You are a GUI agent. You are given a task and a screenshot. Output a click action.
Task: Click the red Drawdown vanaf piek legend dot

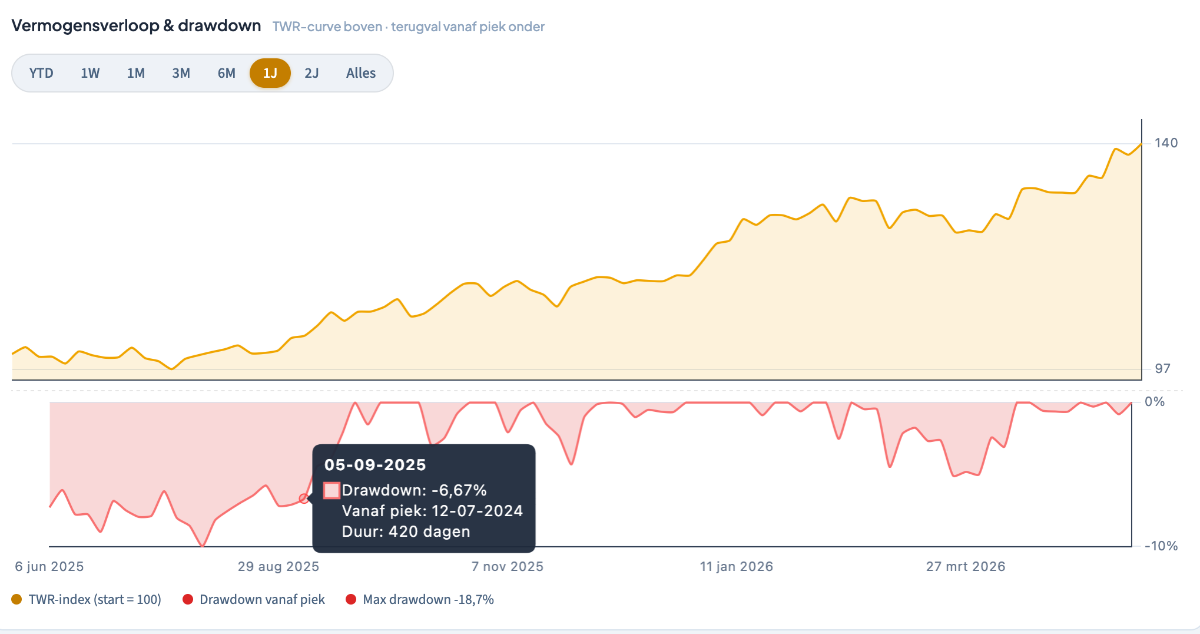pos(188,600)
